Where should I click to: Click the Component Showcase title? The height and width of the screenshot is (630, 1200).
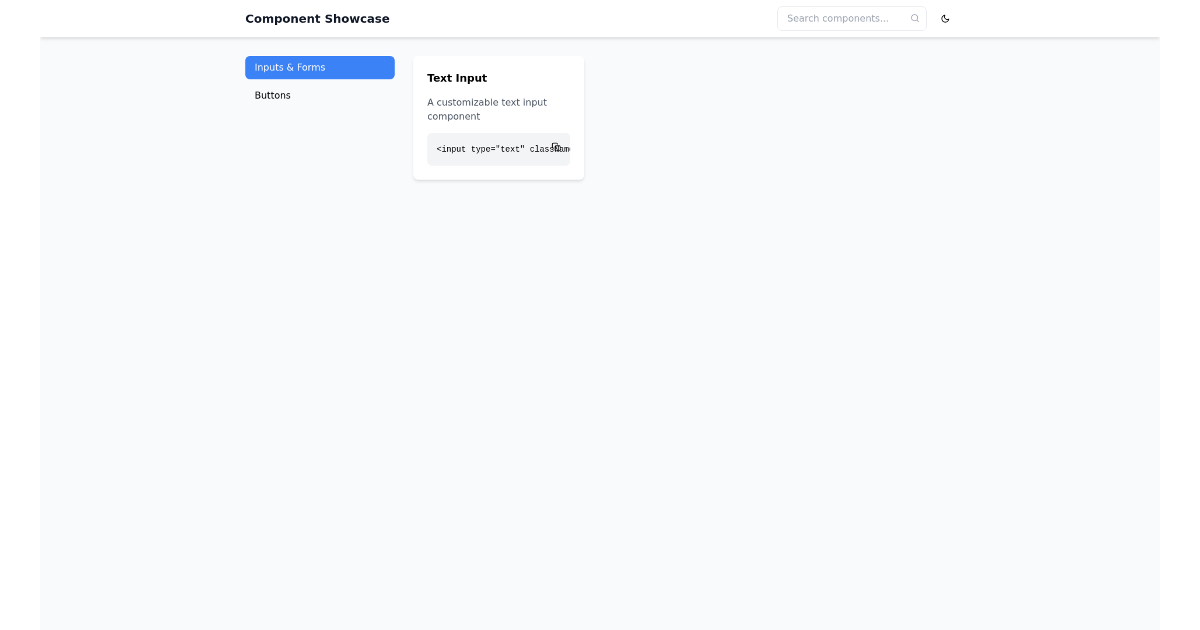click(317, 18)
